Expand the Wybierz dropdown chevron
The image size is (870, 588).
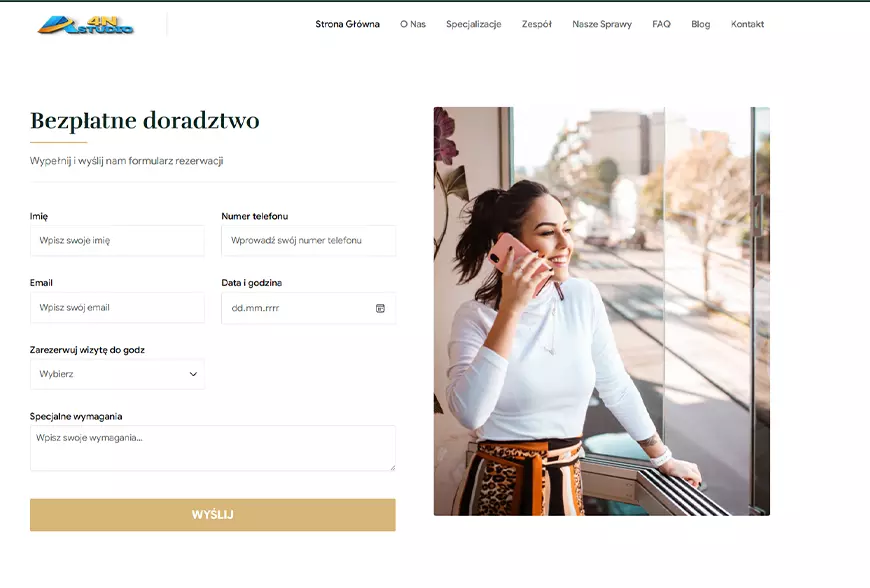tap(193, 374)
